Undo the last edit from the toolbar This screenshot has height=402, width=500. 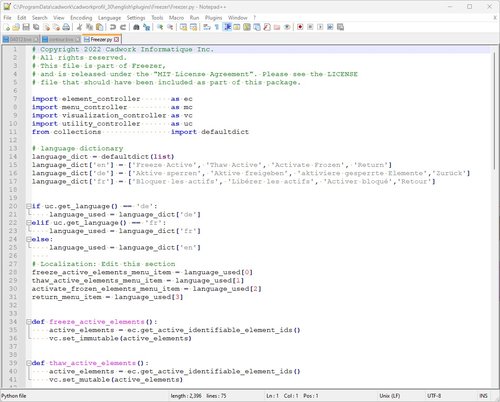(113, 27)
